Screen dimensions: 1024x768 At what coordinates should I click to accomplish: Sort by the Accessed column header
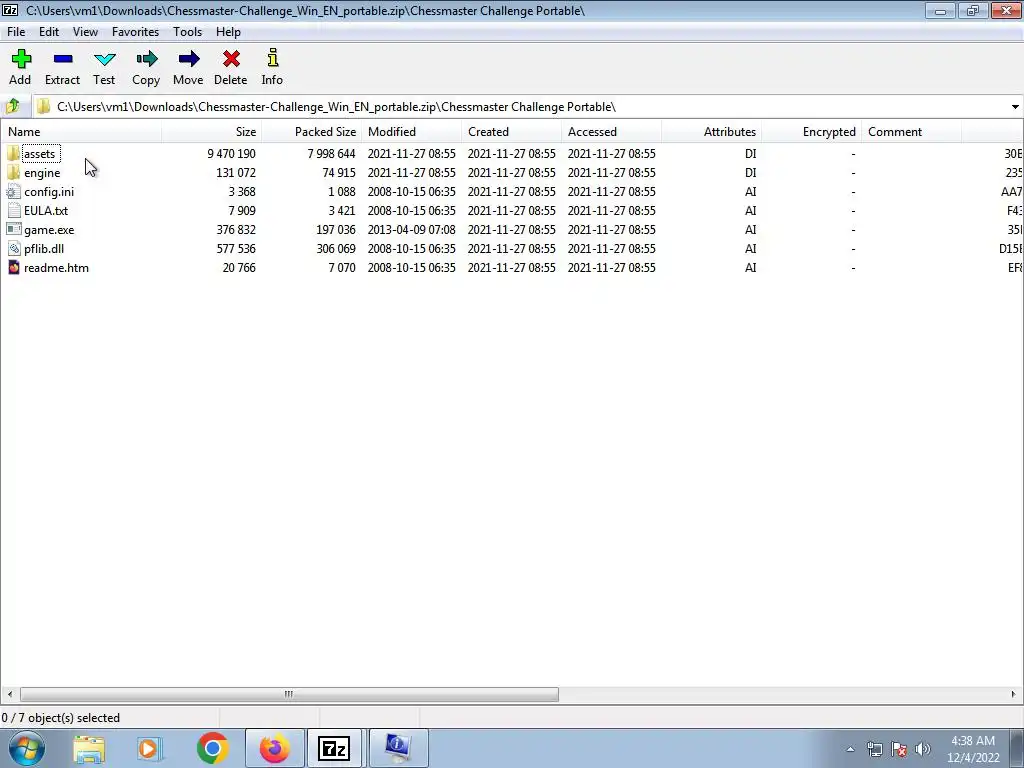click(x=611, y=132)
